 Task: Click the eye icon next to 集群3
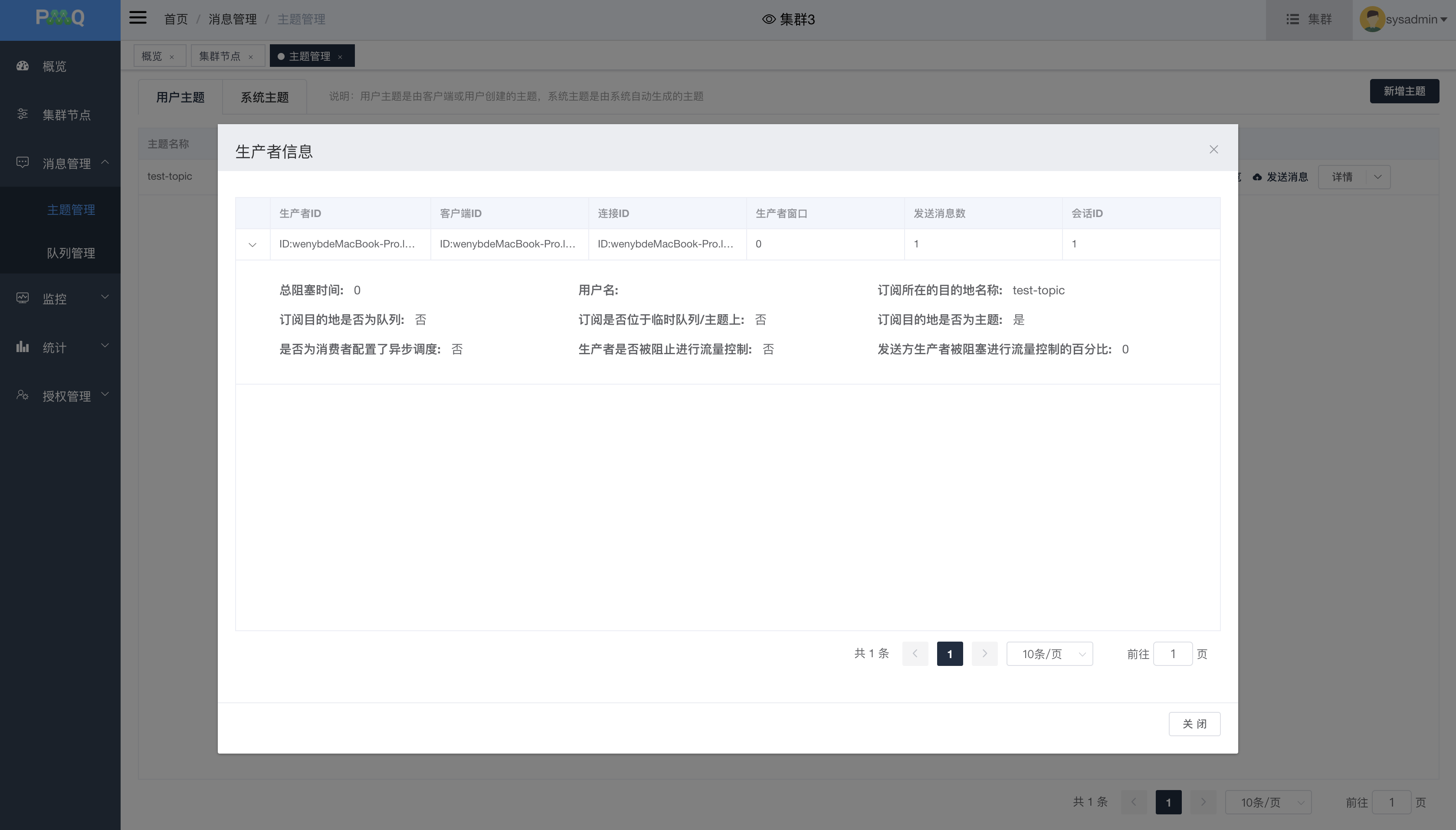click(768, 20)
